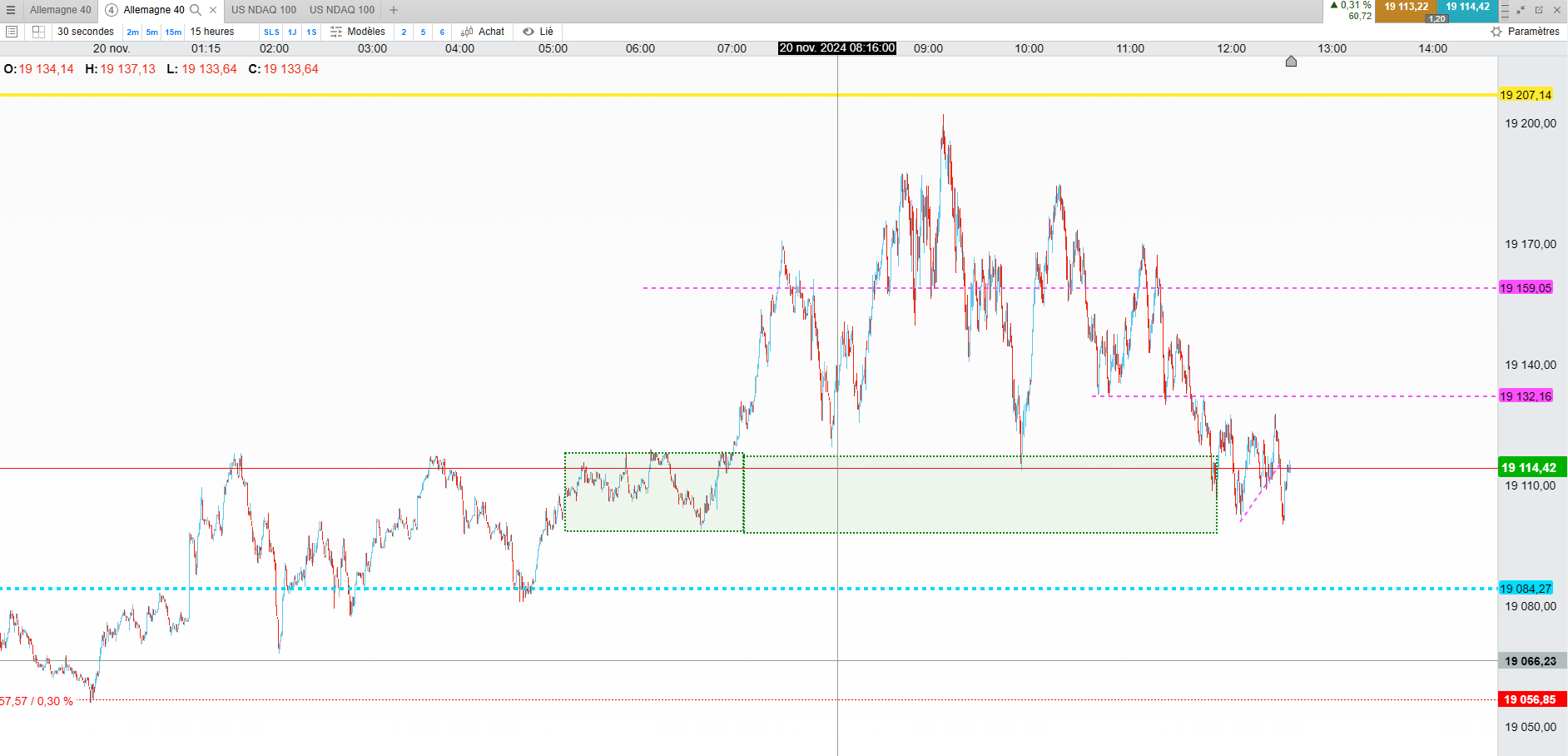
Task: Detach the chart into an external window
Action: 1539,10
